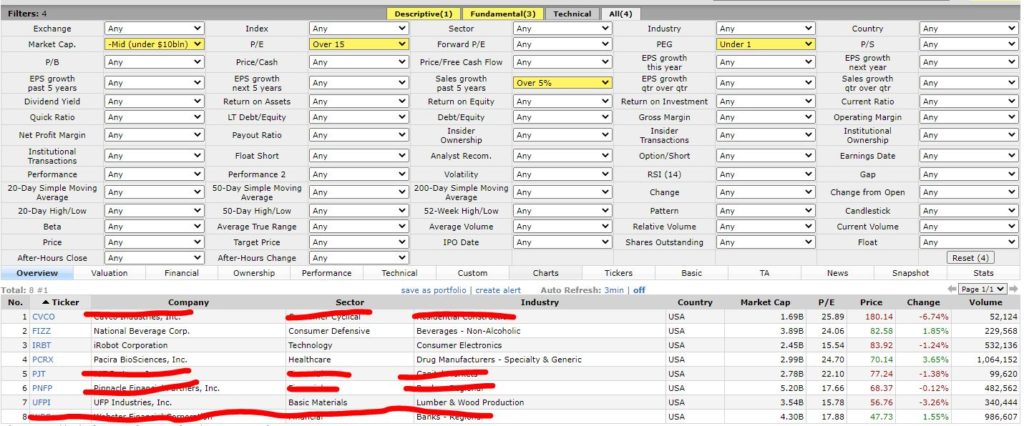Click the previous page arrow icon
Screen dimensions: 1024x426
click(x=952, y=289)
